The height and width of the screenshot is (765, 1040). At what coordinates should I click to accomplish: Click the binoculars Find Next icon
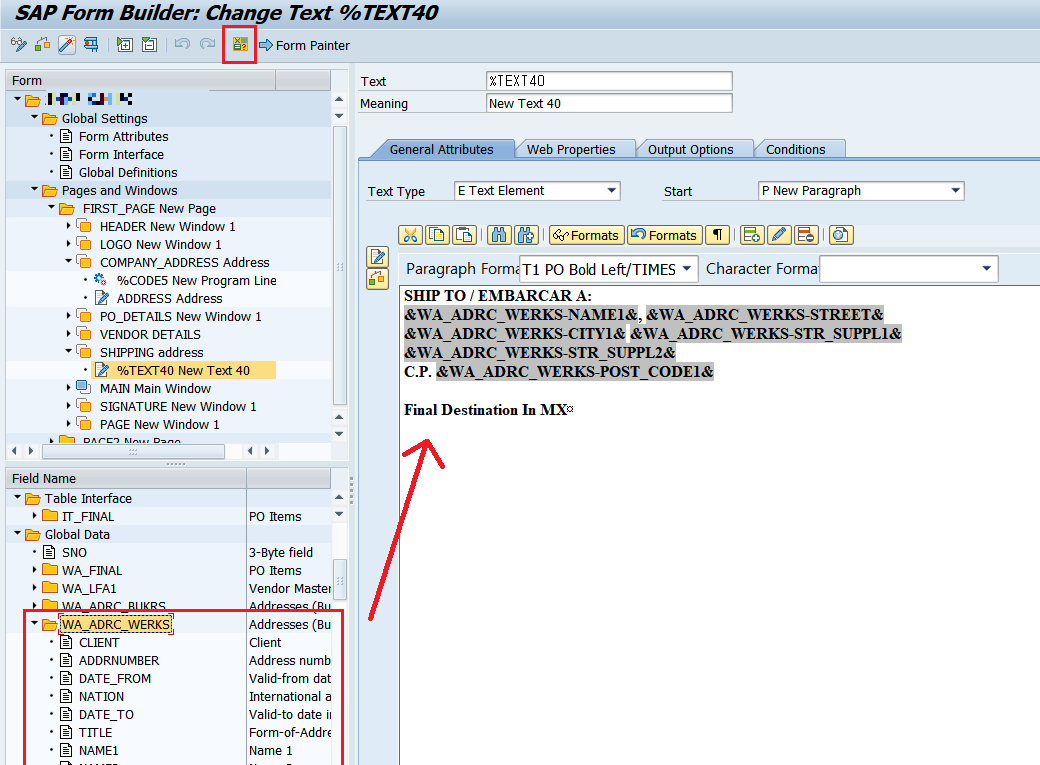pos(525,235)
